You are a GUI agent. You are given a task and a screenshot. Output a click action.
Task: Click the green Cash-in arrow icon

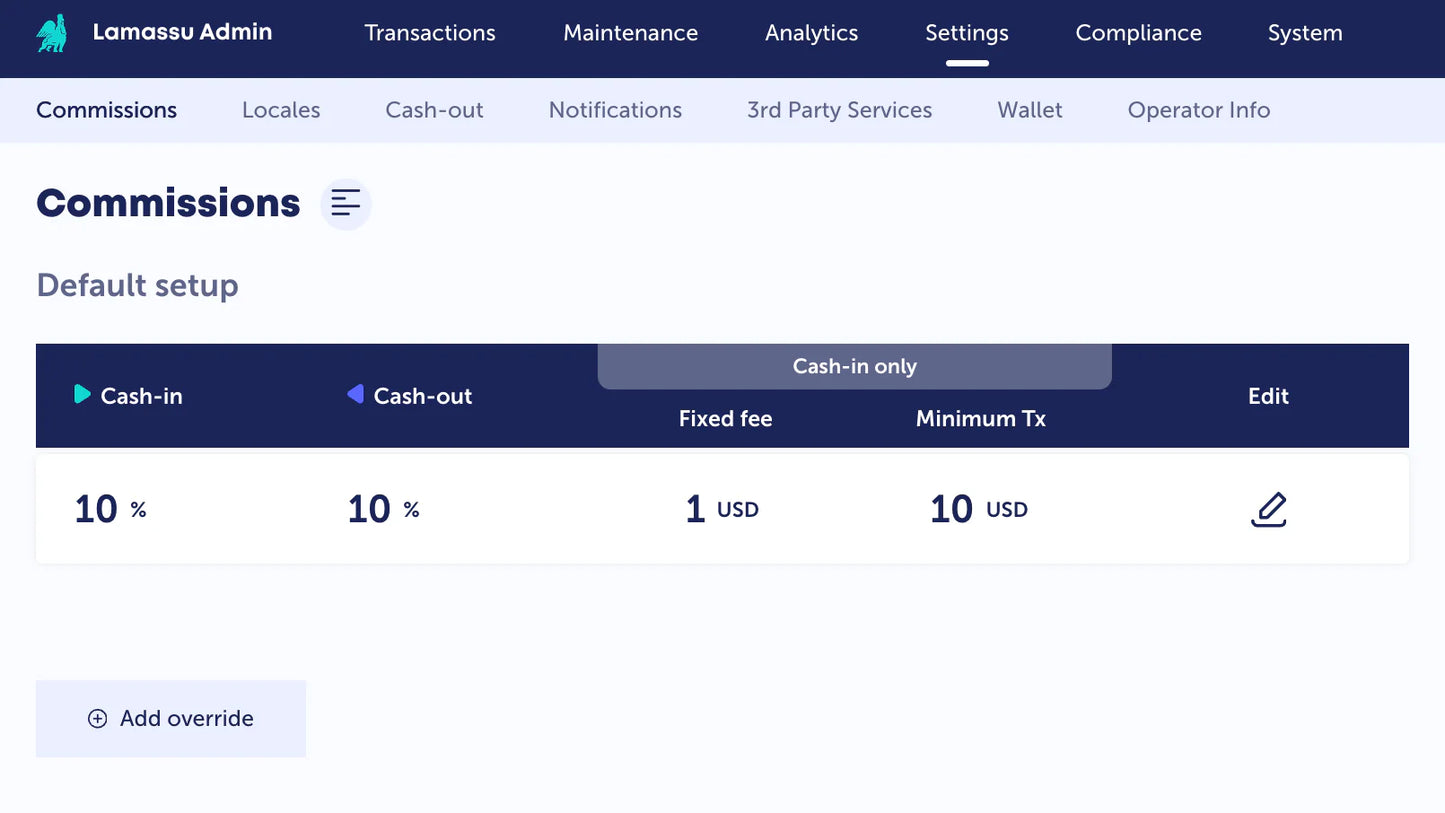pyautogui.click(x=82, y=395)
